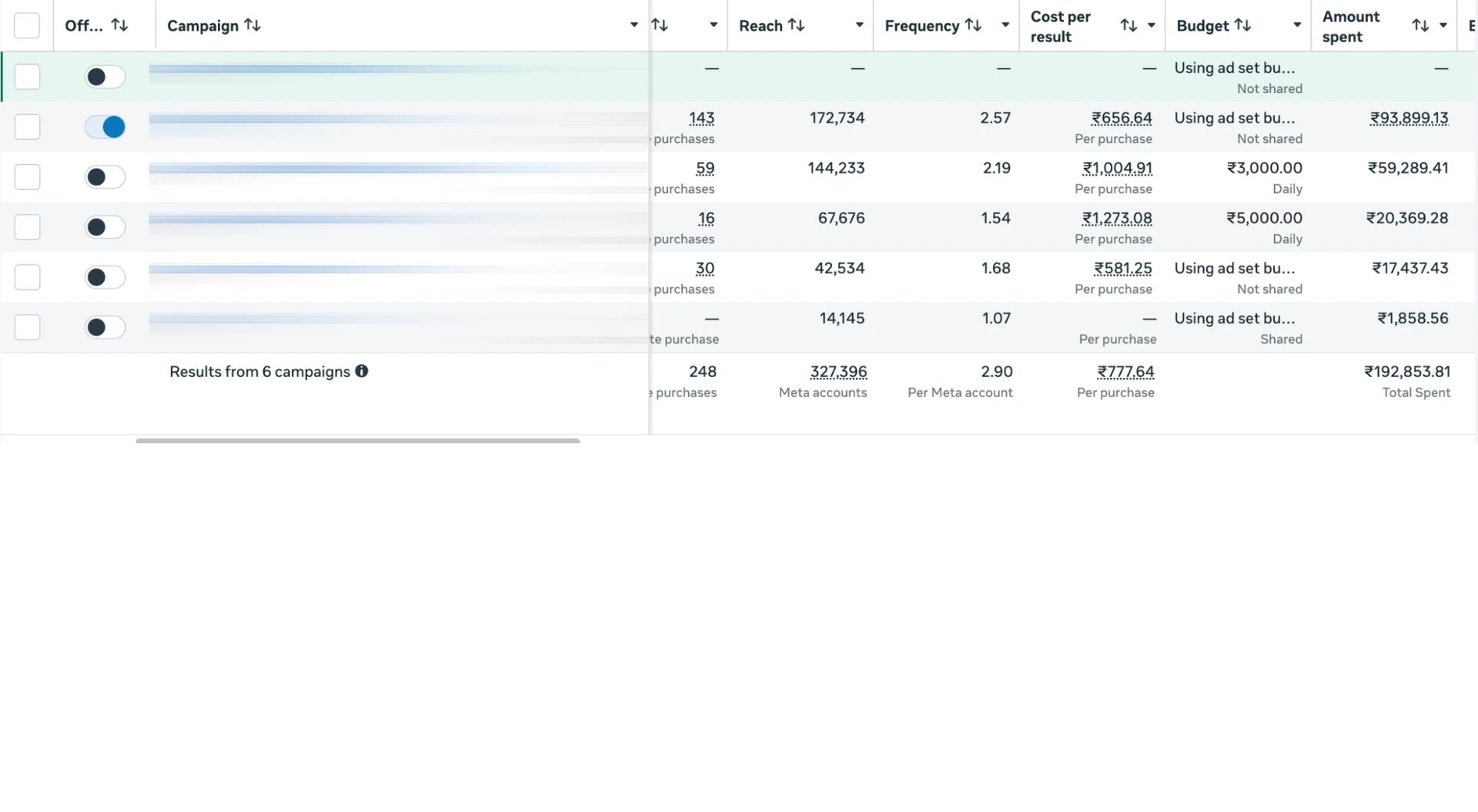Click the ₹93,899.13 amount spent value
1478x812 pixels.
coord(1409,119)
